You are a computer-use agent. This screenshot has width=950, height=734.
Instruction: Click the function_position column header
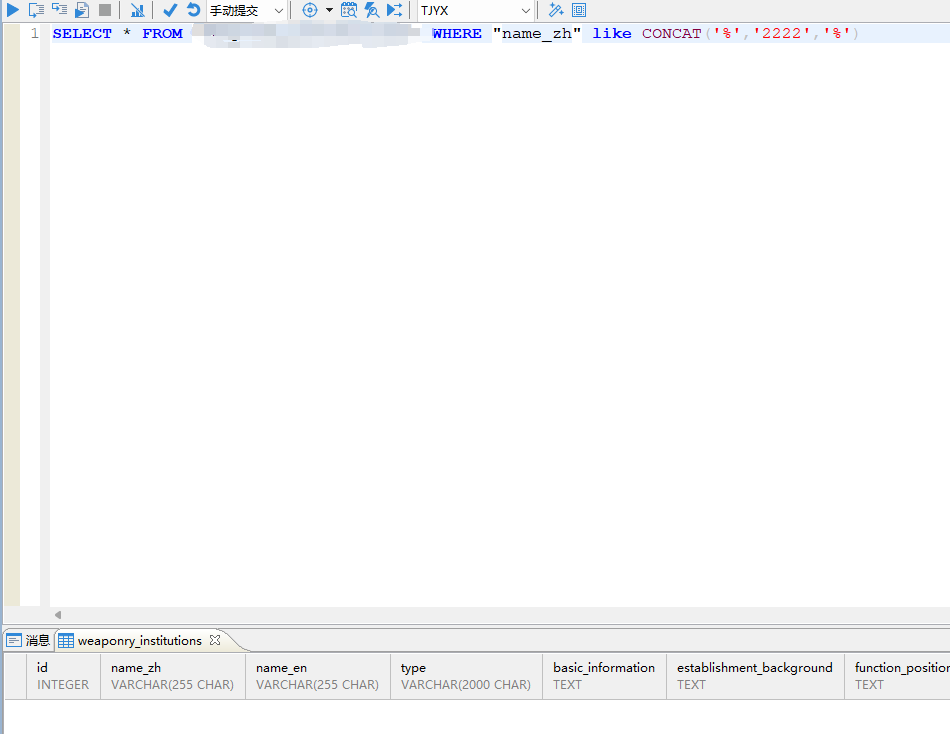[x=897, y=676]
